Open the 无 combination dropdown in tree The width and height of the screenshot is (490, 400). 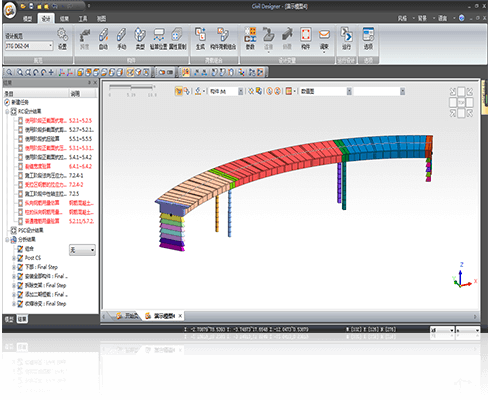pos(82,250)
